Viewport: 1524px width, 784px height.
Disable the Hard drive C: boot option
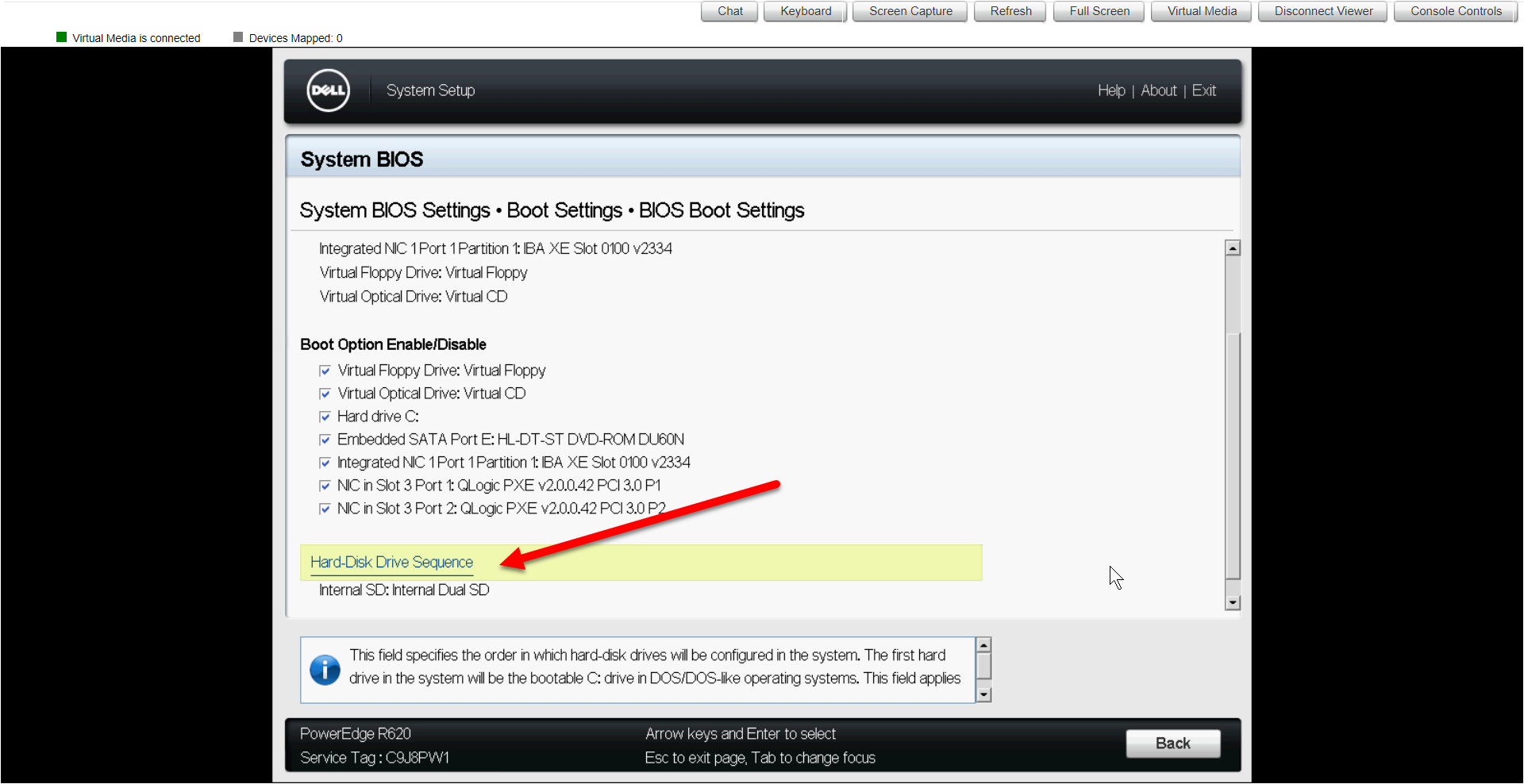[325, 417]
